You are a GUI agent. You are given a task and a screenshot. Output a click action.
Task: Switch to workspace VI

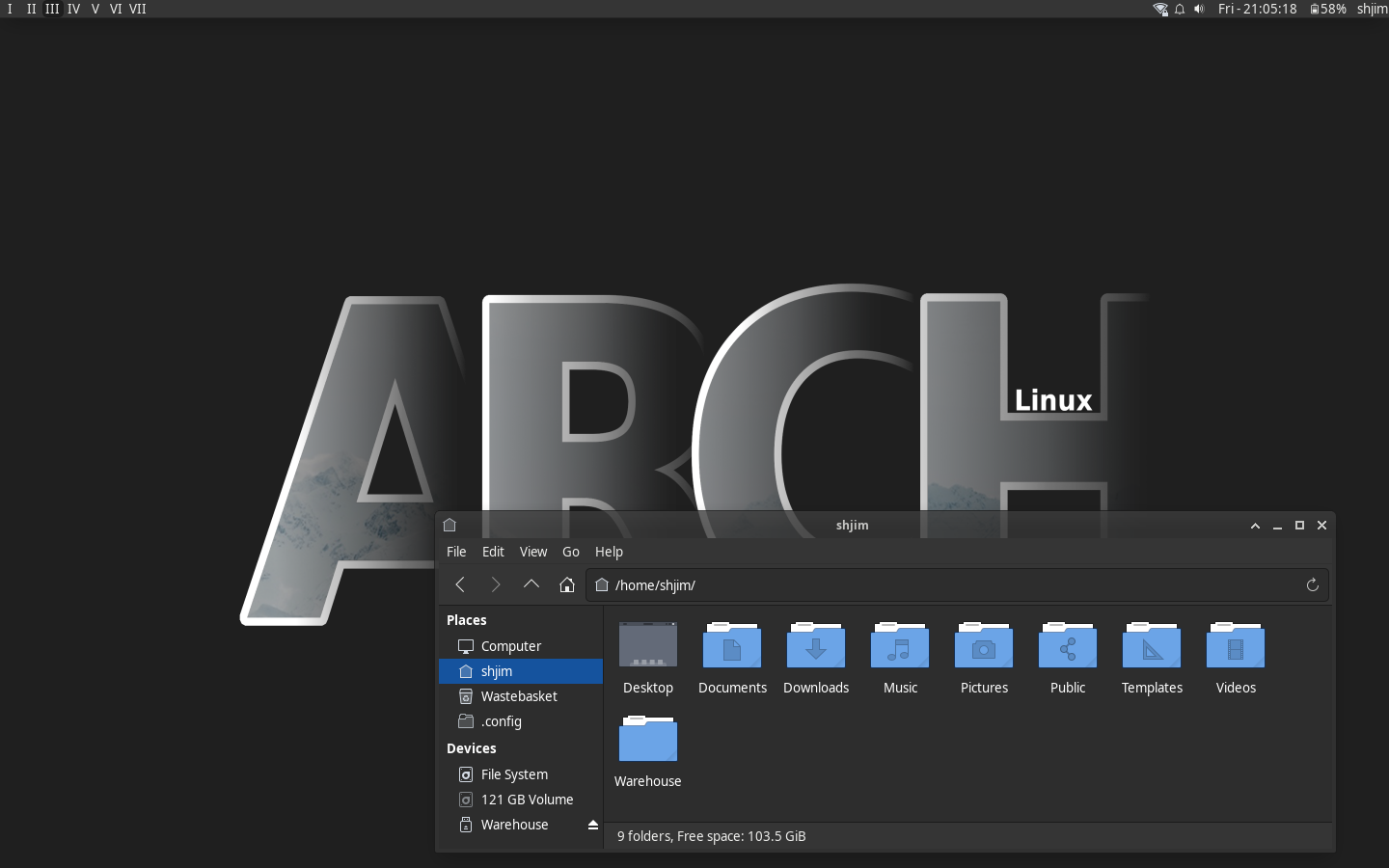coord(116,9)
